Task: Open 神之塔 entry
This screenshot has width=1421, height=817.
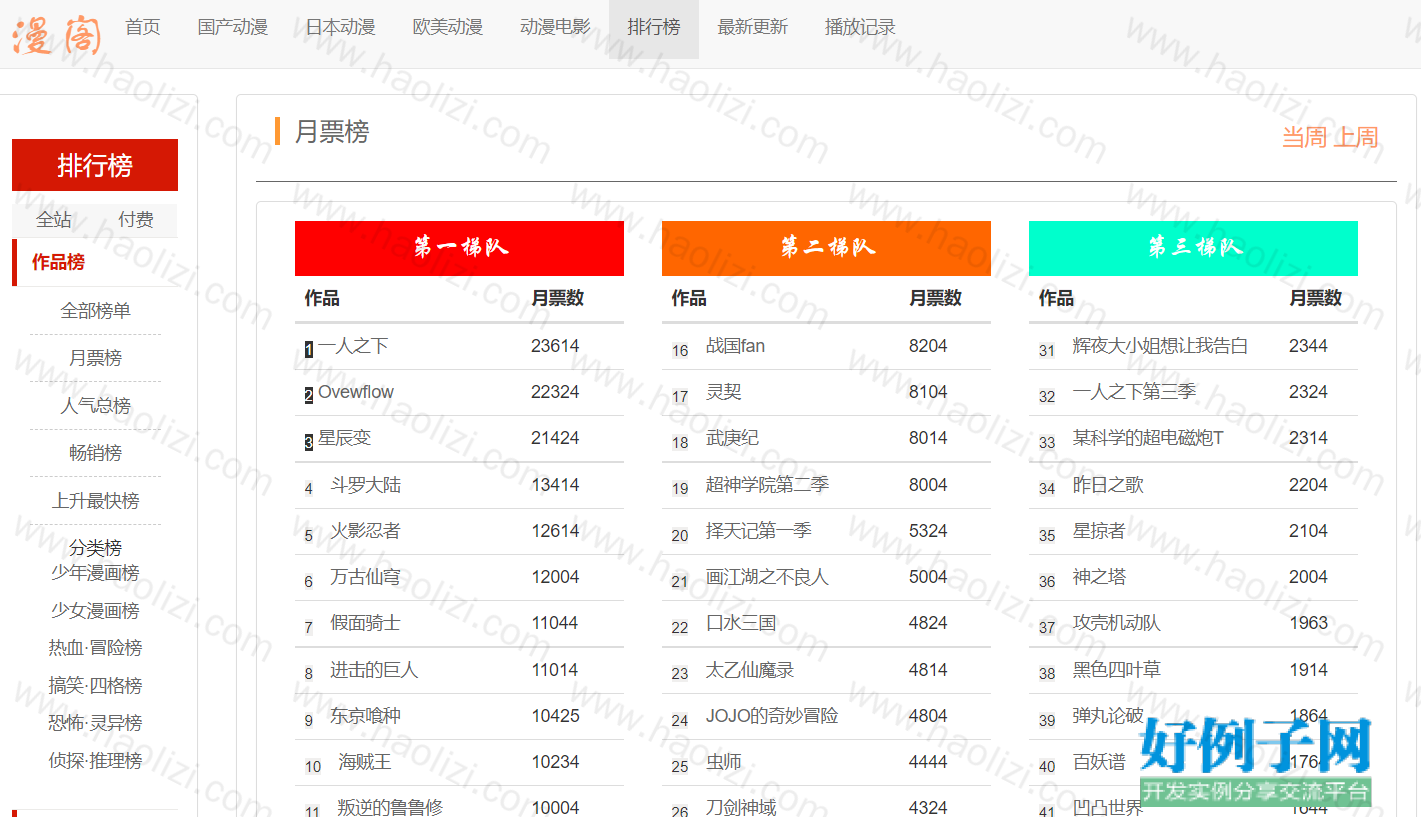Action: (1099, 577)
